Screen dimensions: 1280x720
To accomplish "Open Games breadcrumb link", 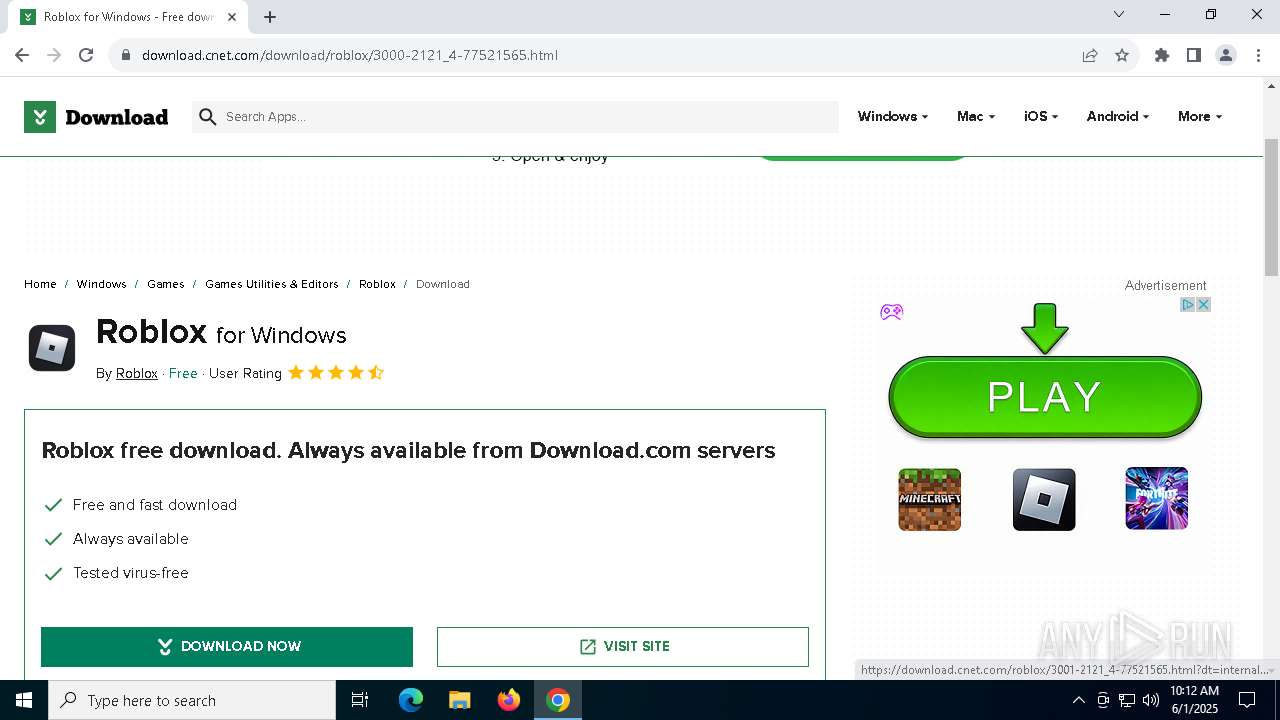I will point(166,284).
